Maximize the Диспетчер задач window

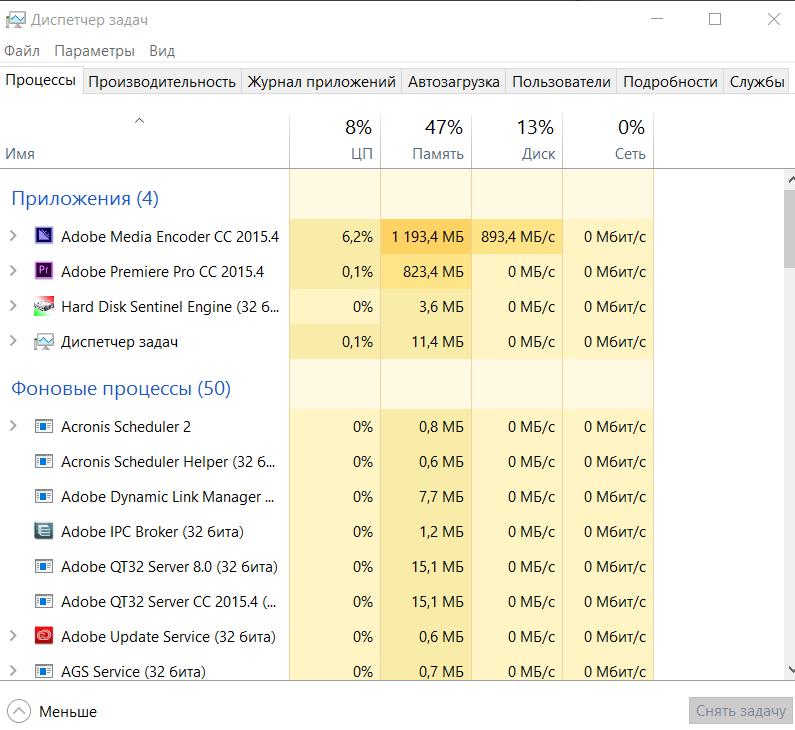pyautogui.click(x=715, y=19)
